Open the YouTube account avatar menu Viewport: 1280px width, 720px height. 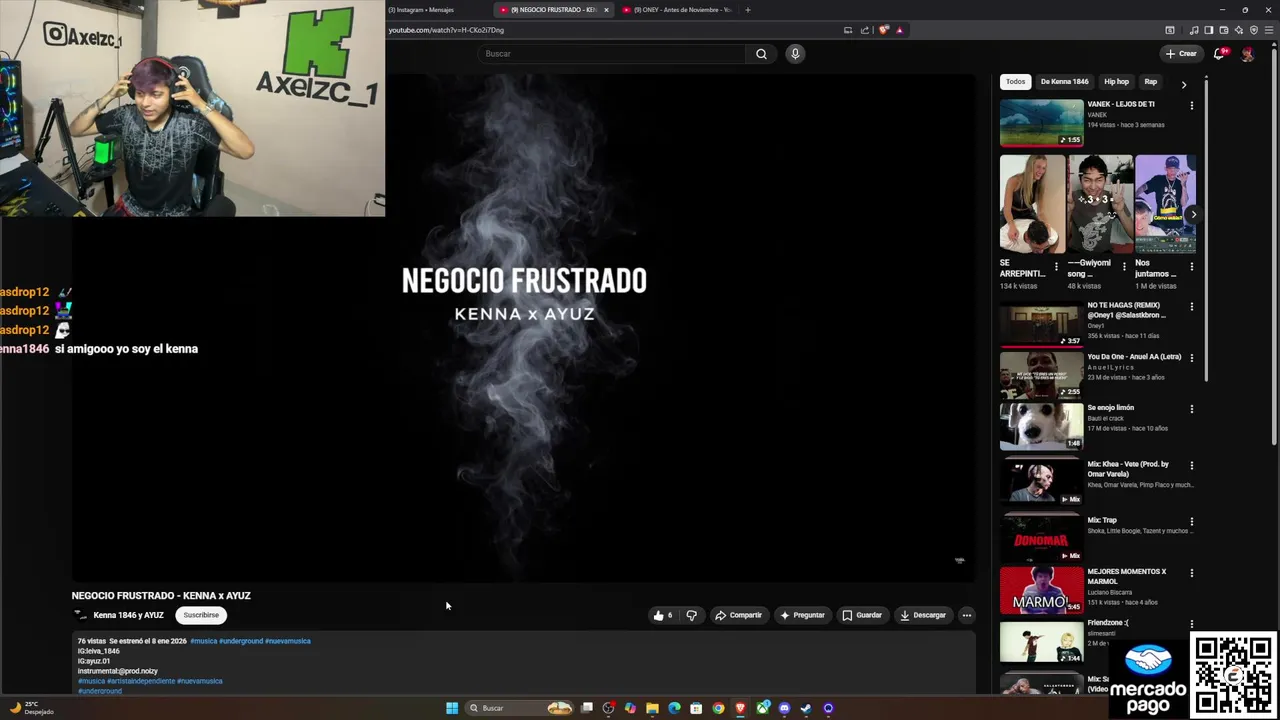point(1247,54)
